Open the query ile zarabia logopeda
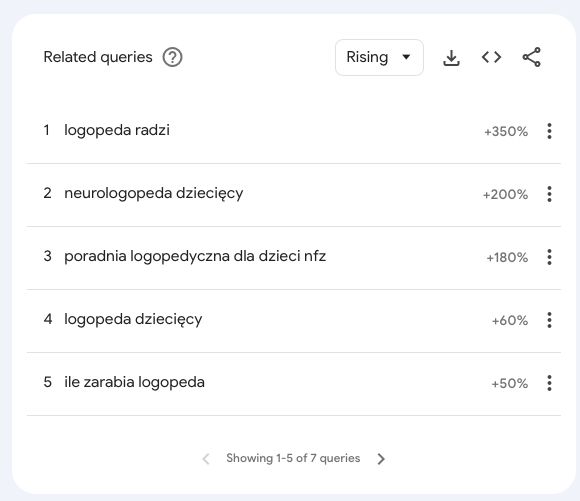 tap(134, 382)
